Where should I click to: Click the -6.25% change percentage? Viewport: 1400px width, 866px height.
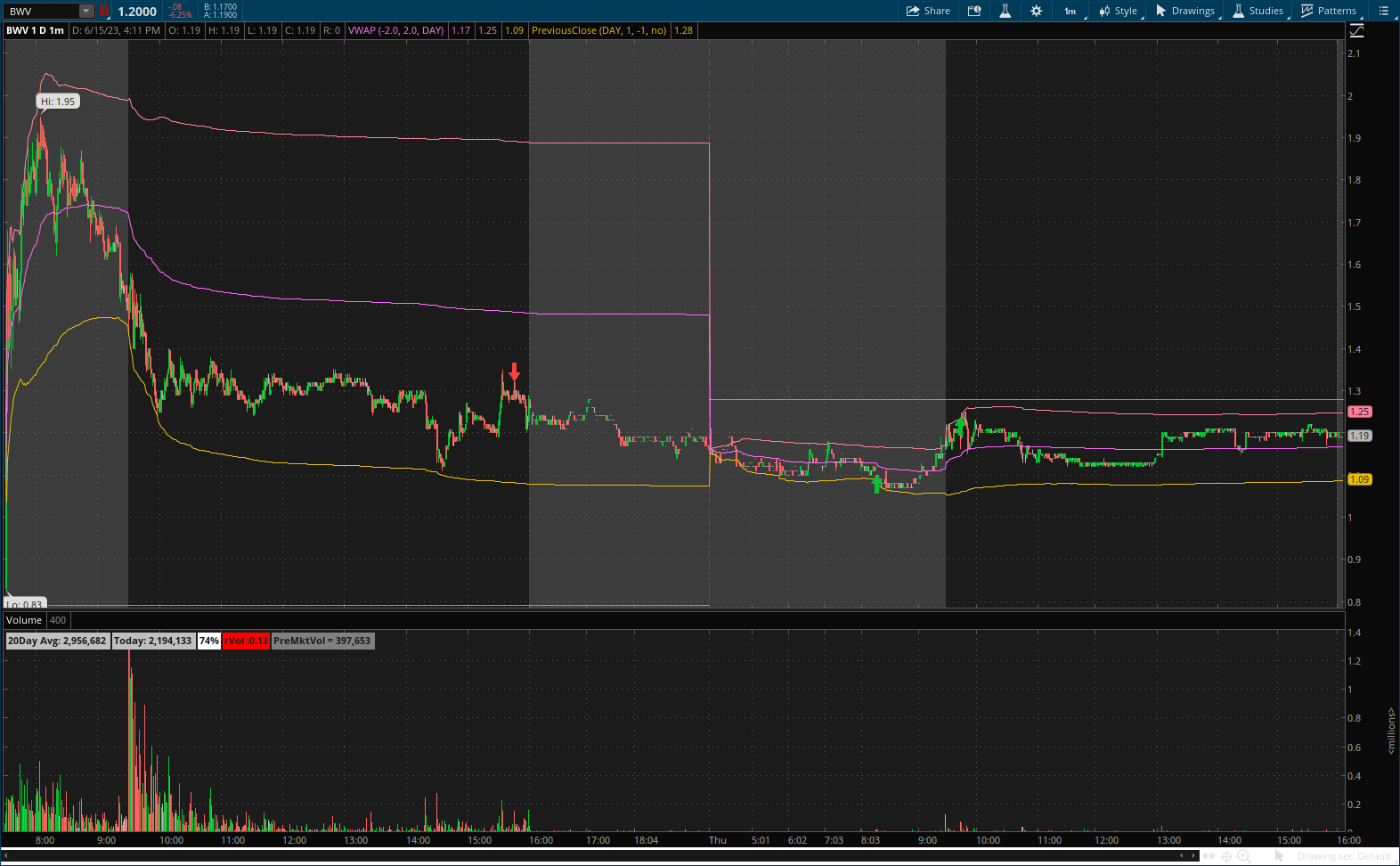coord(180,15)
